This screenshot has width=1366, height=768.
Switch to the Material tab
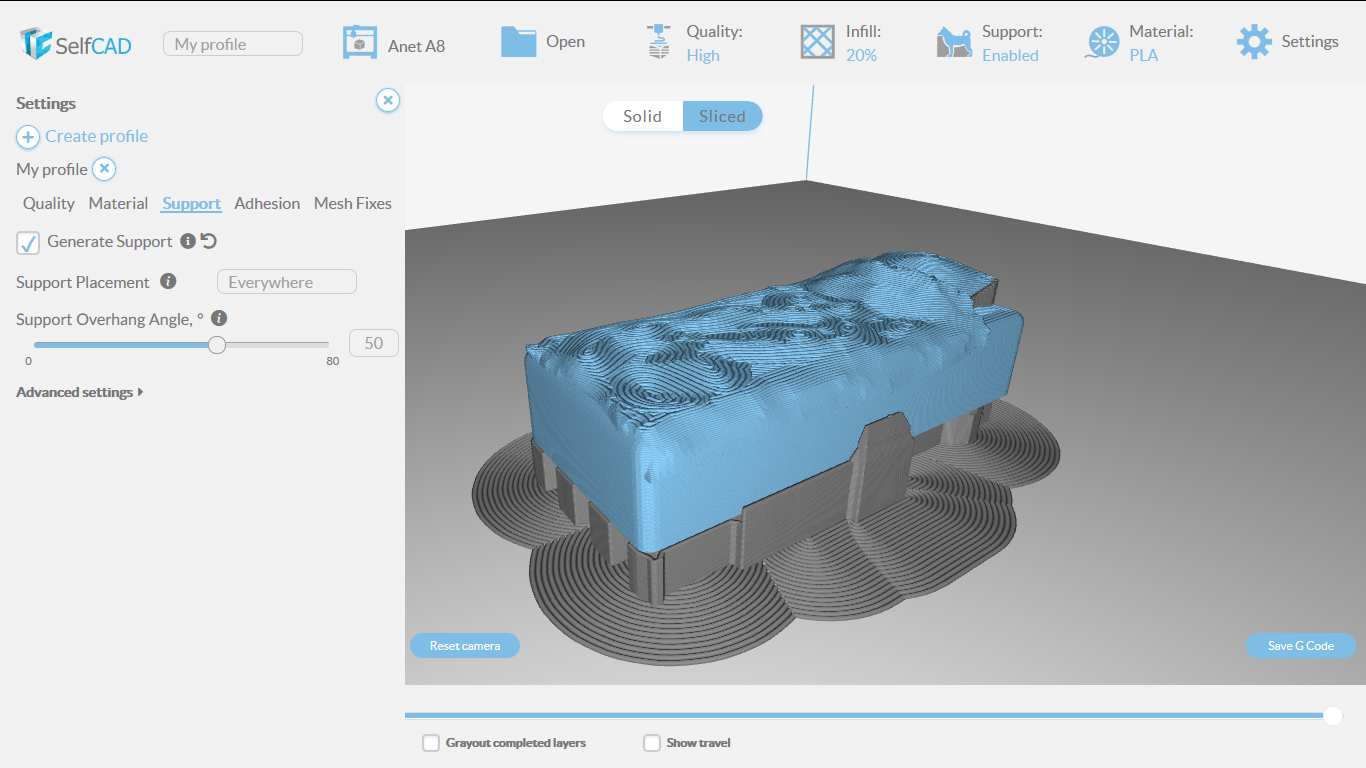[118, 203]
